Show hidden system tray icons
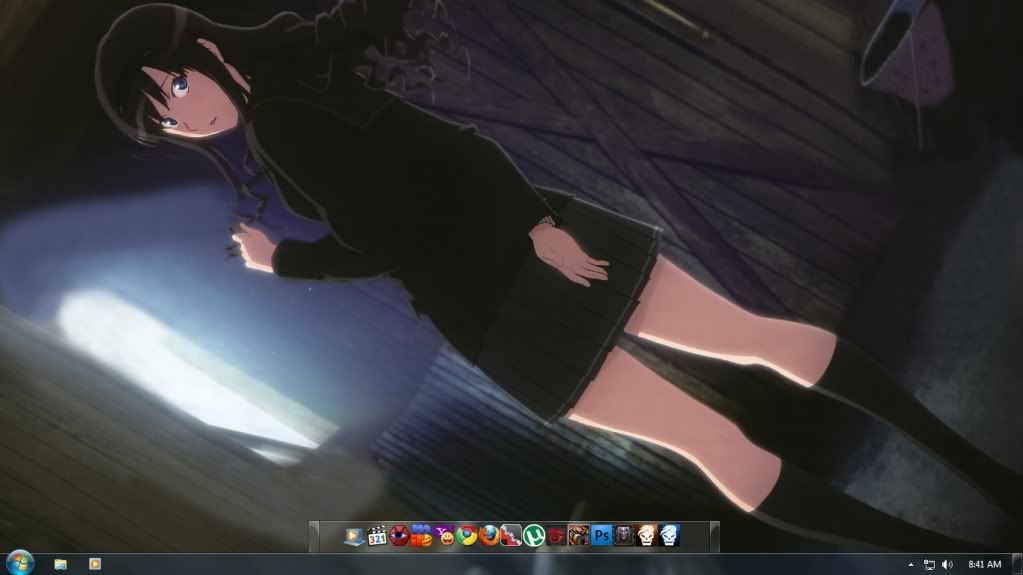 tap(911, 565)
